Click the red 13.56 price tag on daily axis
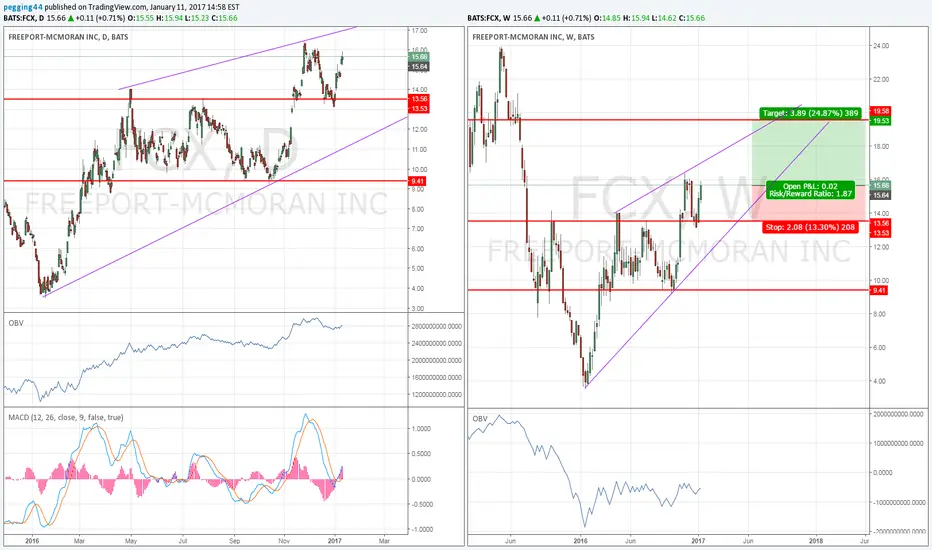Screen dimensions: 932x550 point(419,99)
